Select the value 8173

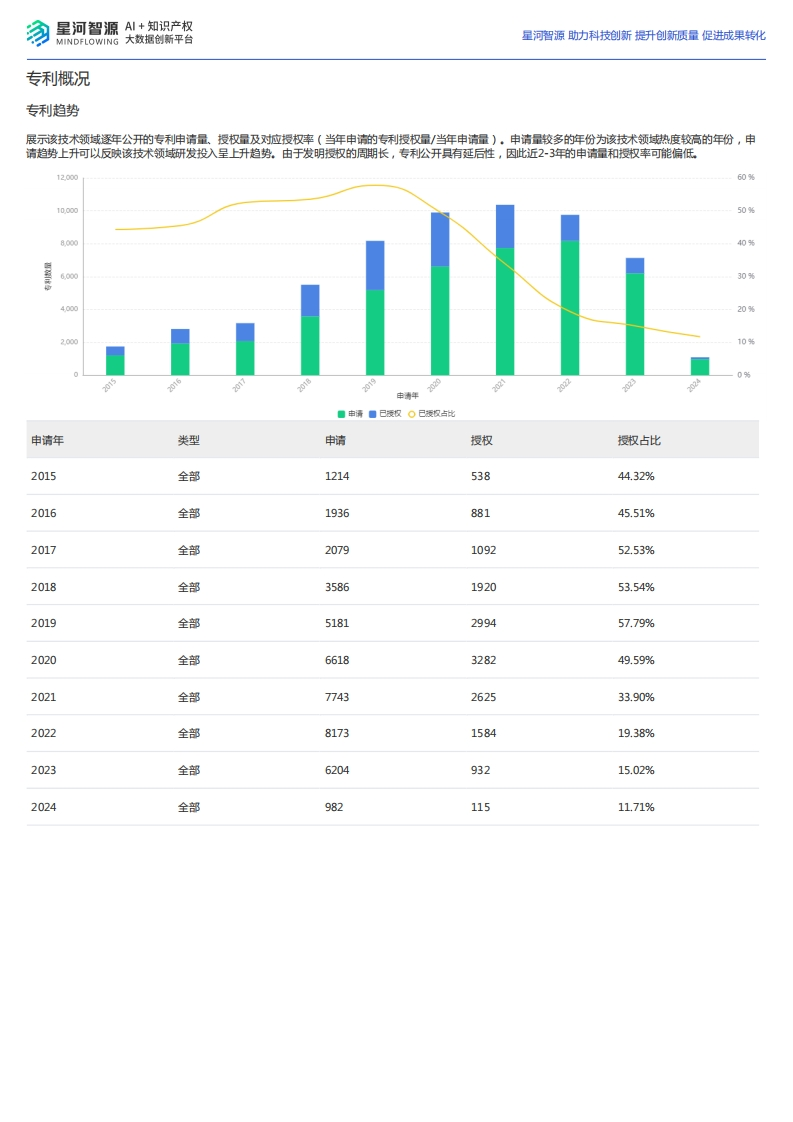point(337,733)
